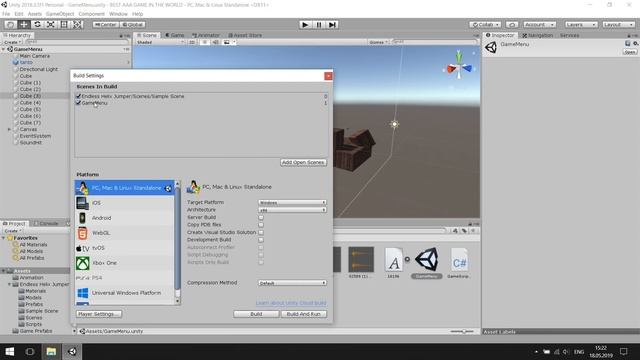640x360 pixels.
Task: Step one frame forward
Action: tap(332, 24)
